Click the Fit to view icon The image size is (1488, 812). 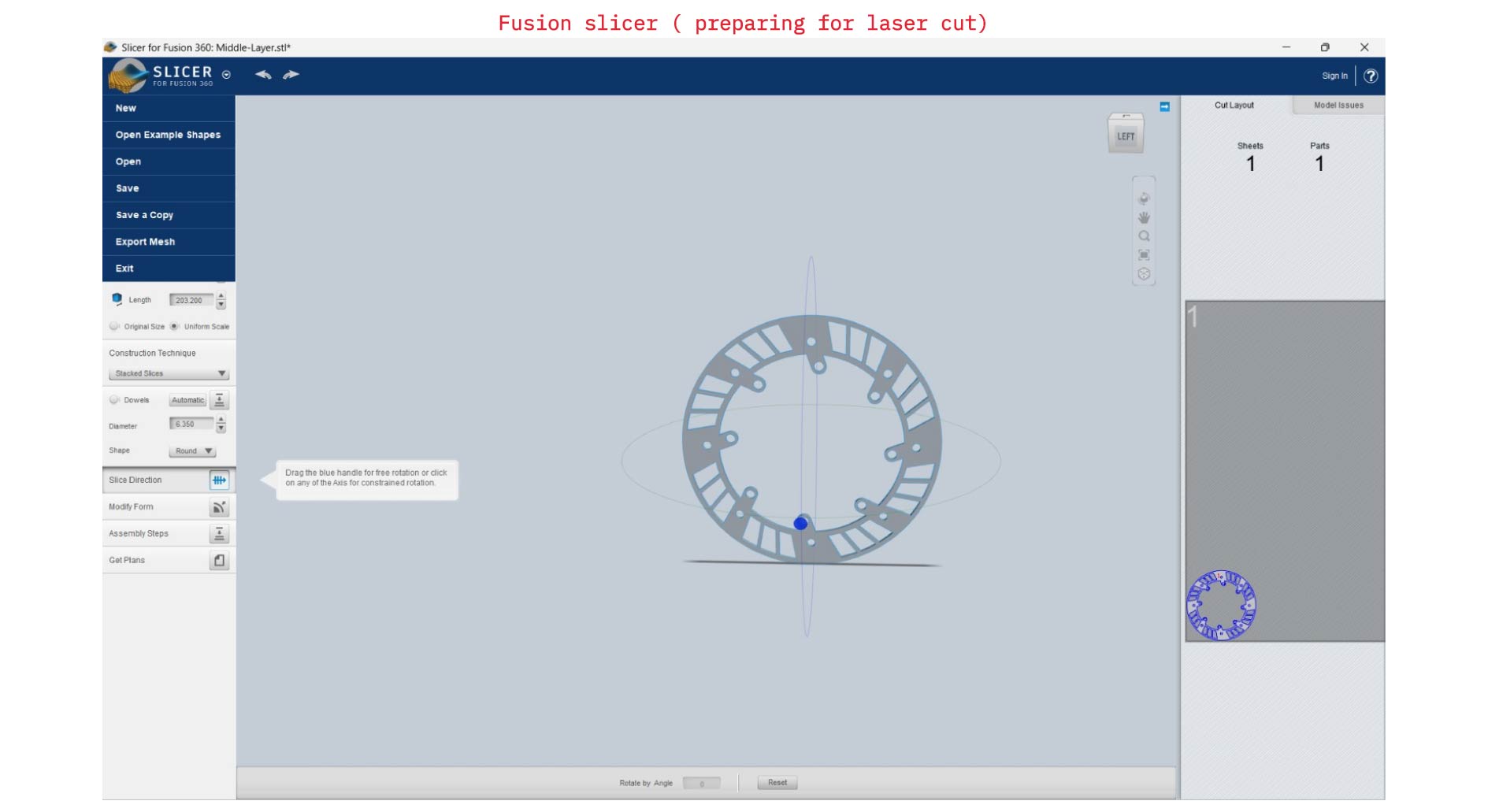(x=1144, y=255)
